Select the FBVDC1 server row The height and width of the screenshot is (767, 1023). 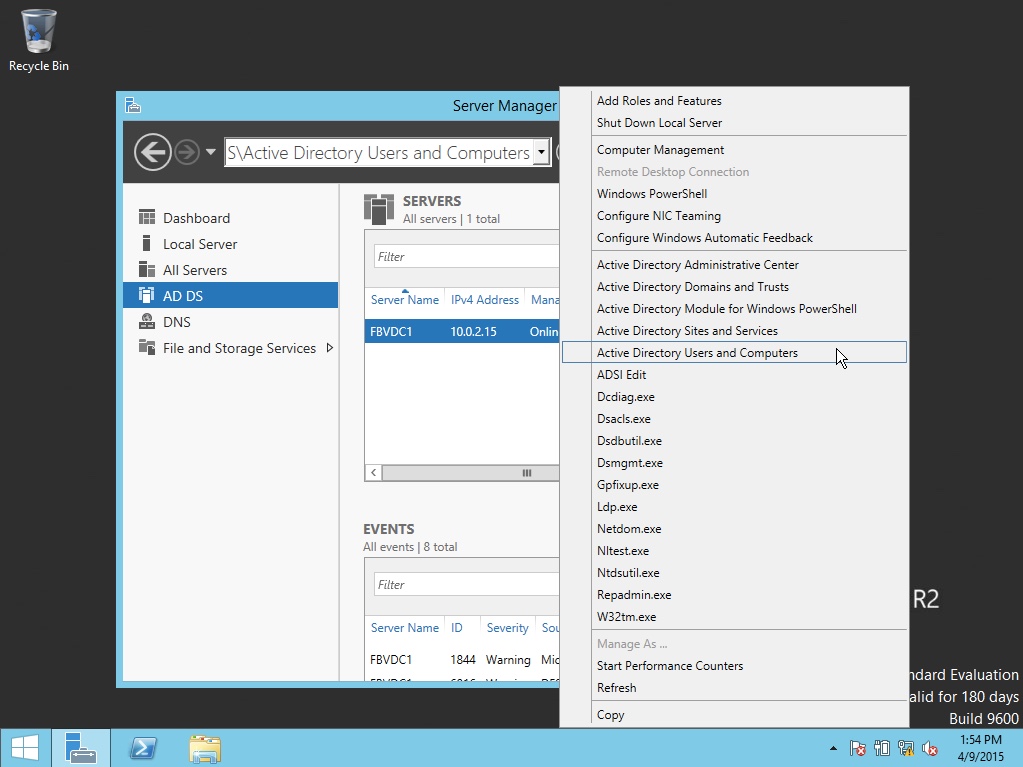(462, 331)
